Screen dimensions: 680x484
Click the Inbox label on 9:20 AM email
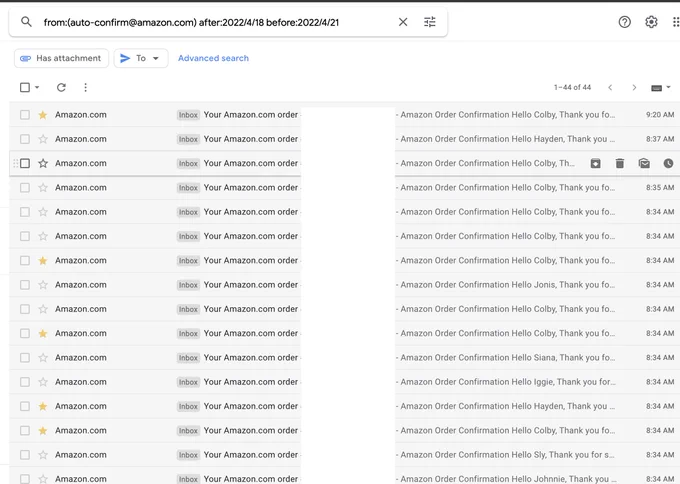188,115
